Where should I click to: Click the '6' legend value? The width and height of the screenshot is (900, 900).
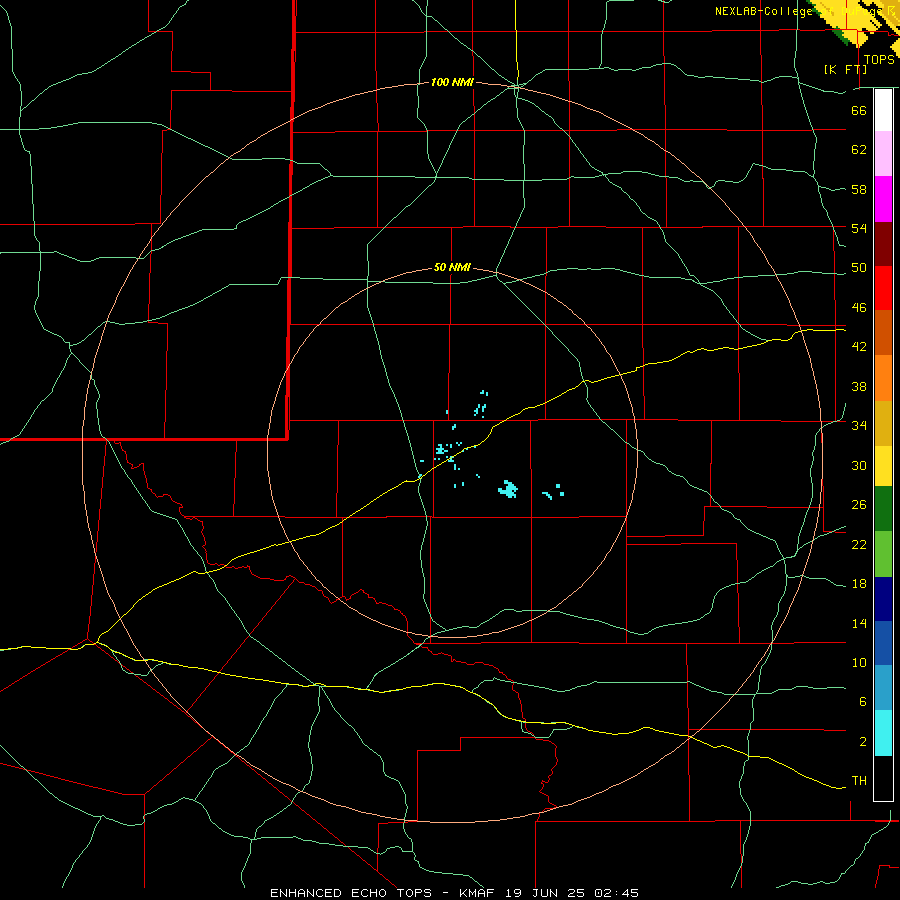[862, 702]
